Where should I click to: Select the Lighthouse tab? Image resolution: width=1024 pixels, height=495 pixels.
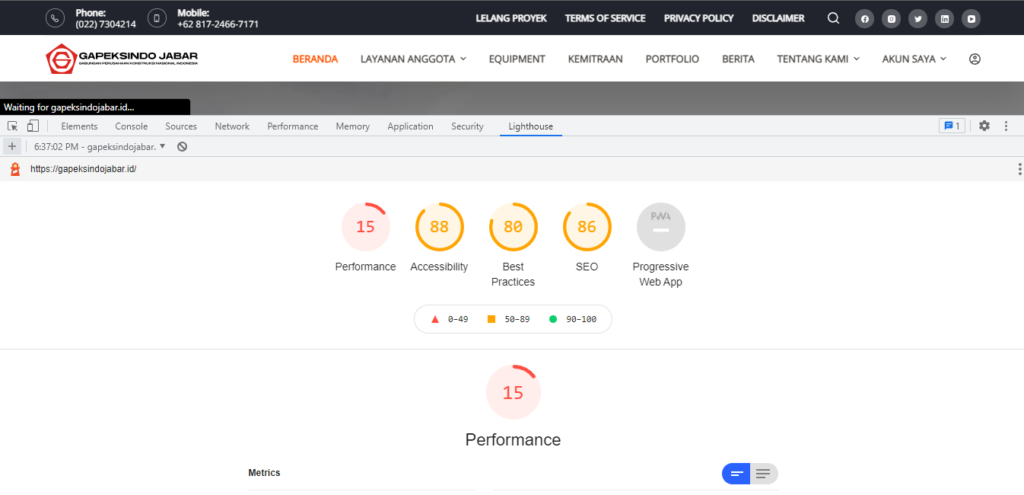click(x=530, y=127)
